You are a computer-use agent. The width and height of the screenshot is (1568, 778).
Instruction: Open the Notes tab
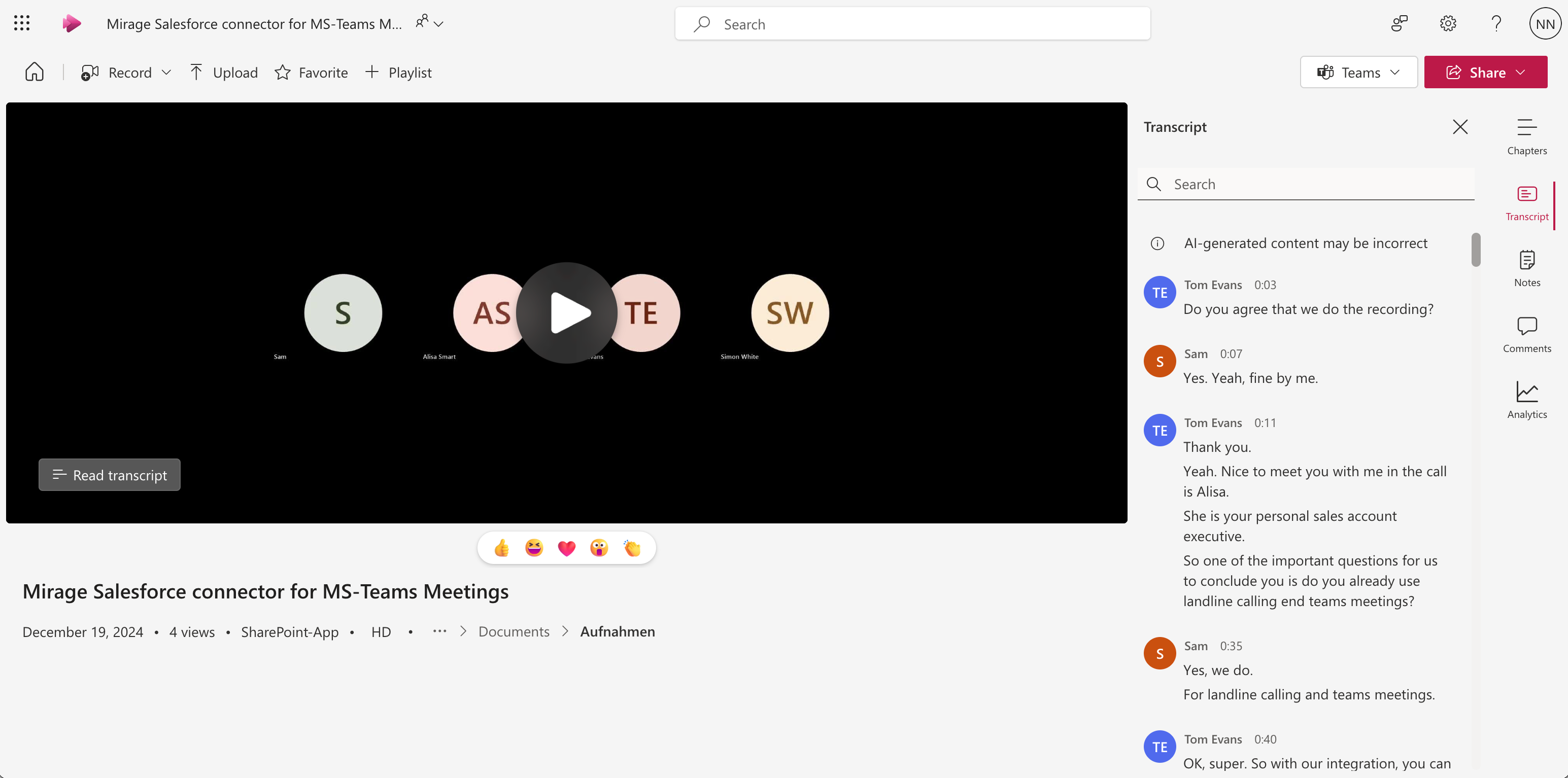point(1526,269)
